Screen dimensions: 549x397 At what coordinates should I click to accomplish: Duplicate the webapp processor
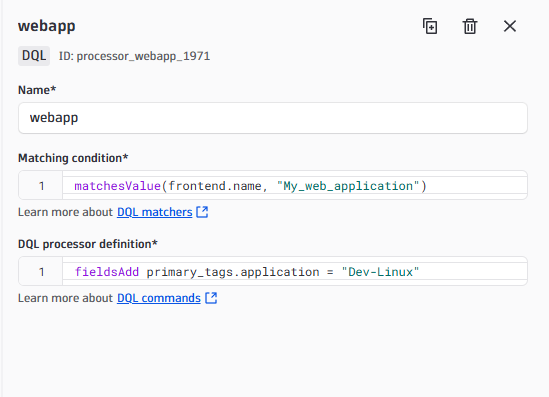pyautogui.click(x=430, y=26)
